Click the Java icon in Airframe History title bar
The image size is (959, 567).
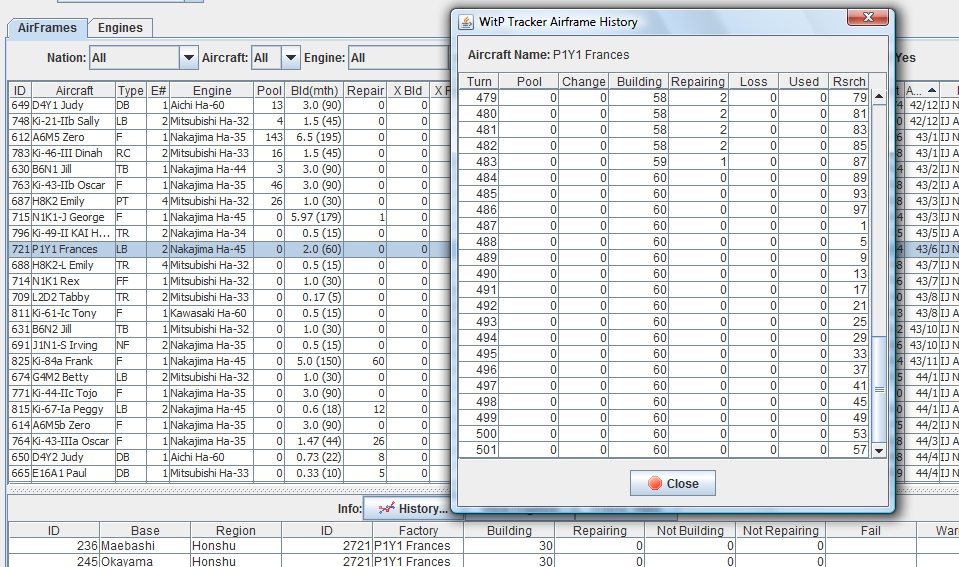point(466,22)
